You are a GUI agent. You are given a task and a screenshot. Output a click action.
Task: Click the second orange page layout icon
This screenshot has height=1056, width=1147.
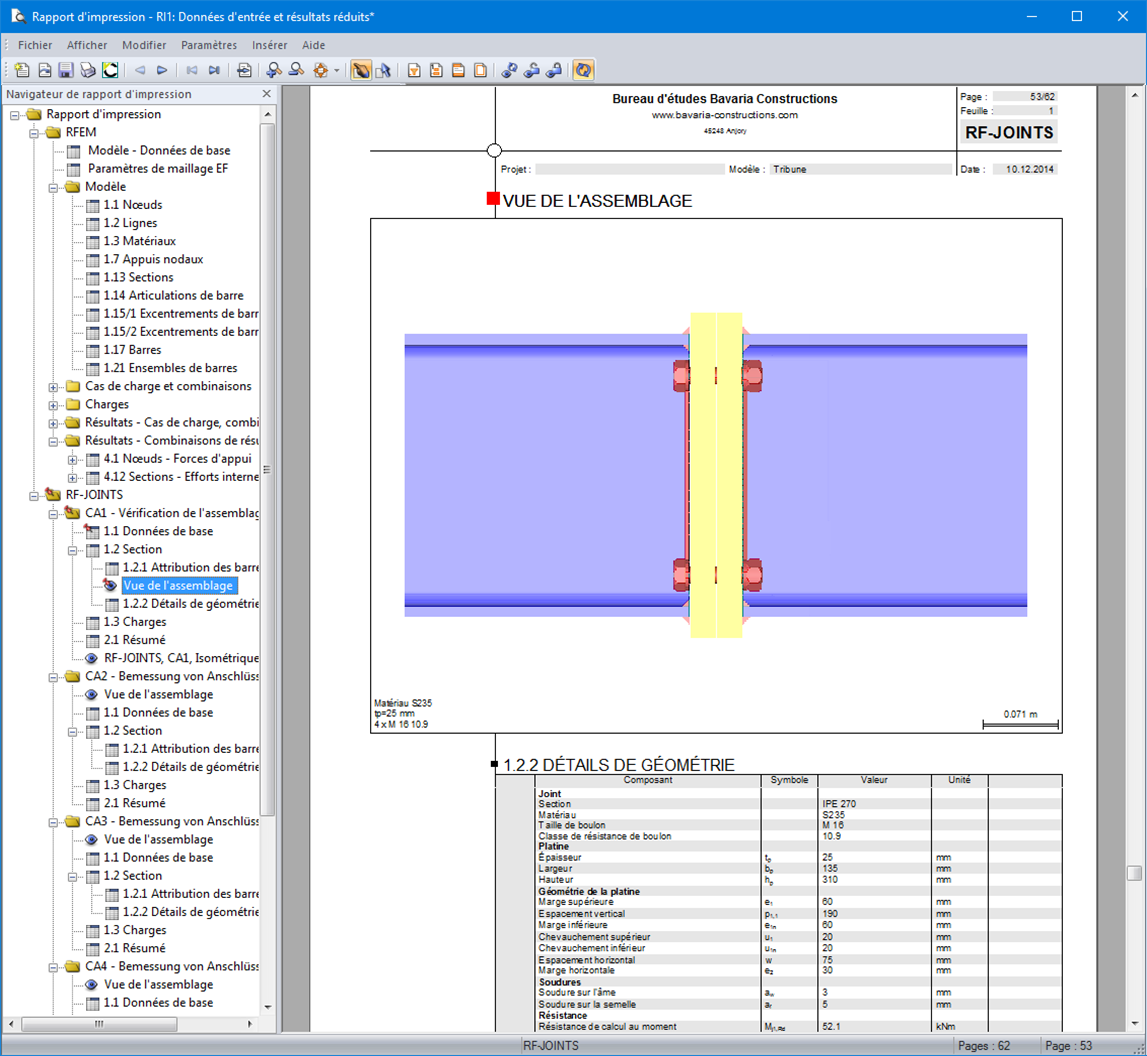(436, 70)
